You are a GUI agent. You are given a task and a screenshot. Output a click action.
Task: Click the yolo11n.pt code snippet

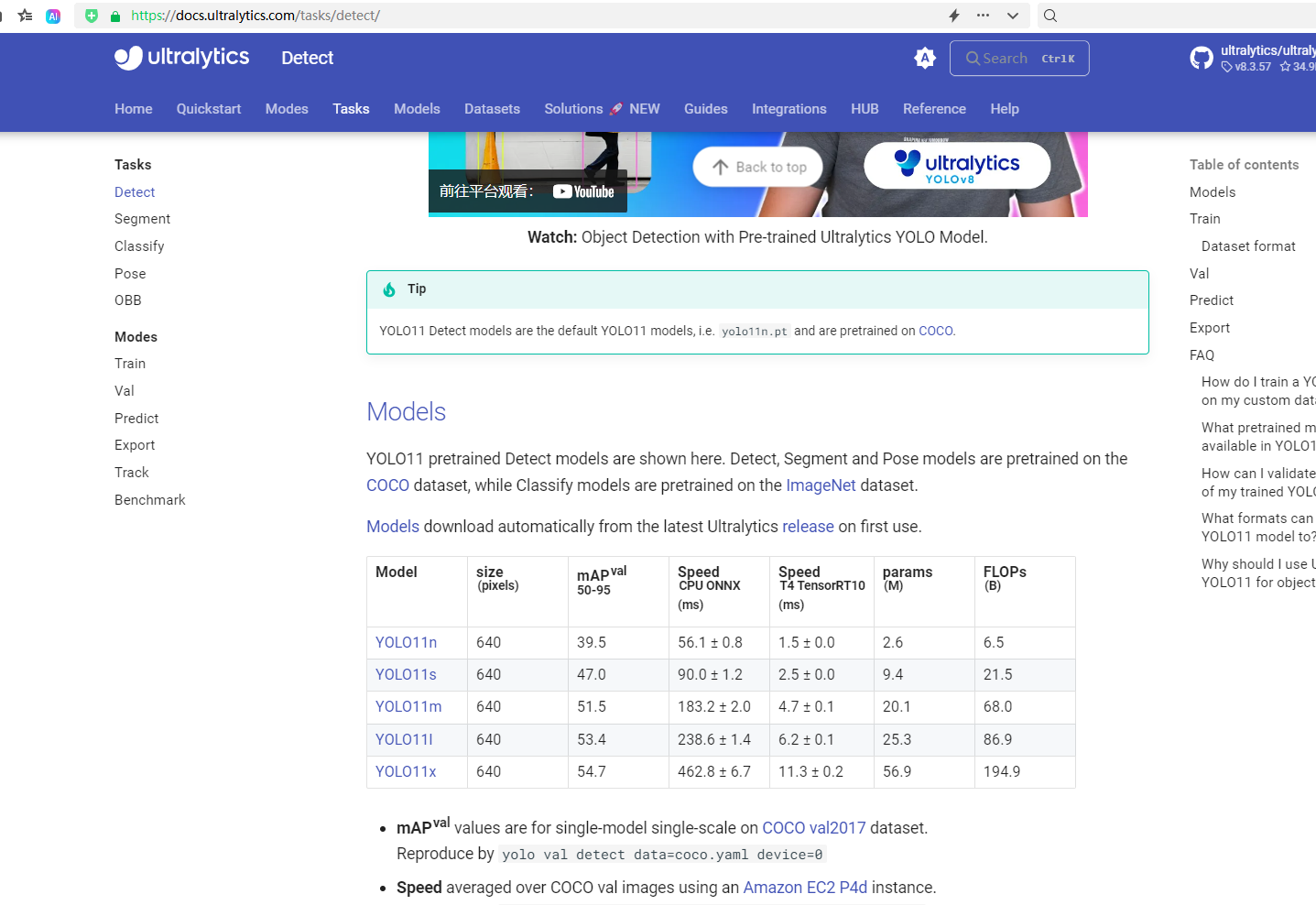coord(754,332)
